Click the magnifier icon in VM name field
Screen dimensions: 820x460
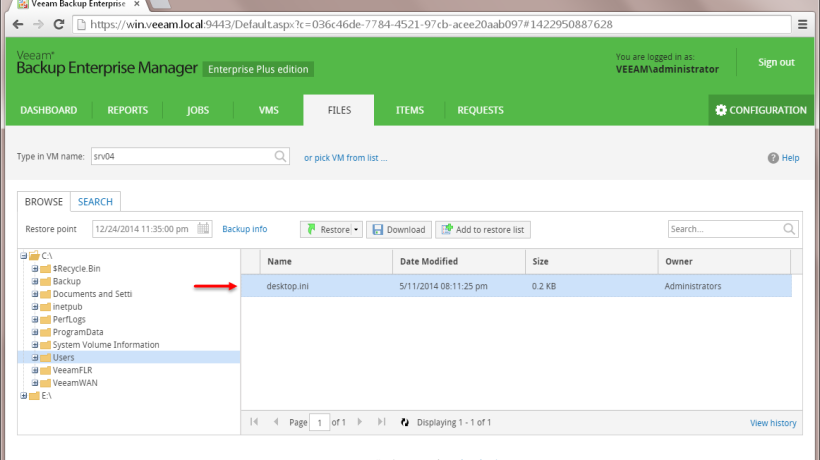point(281,157)
